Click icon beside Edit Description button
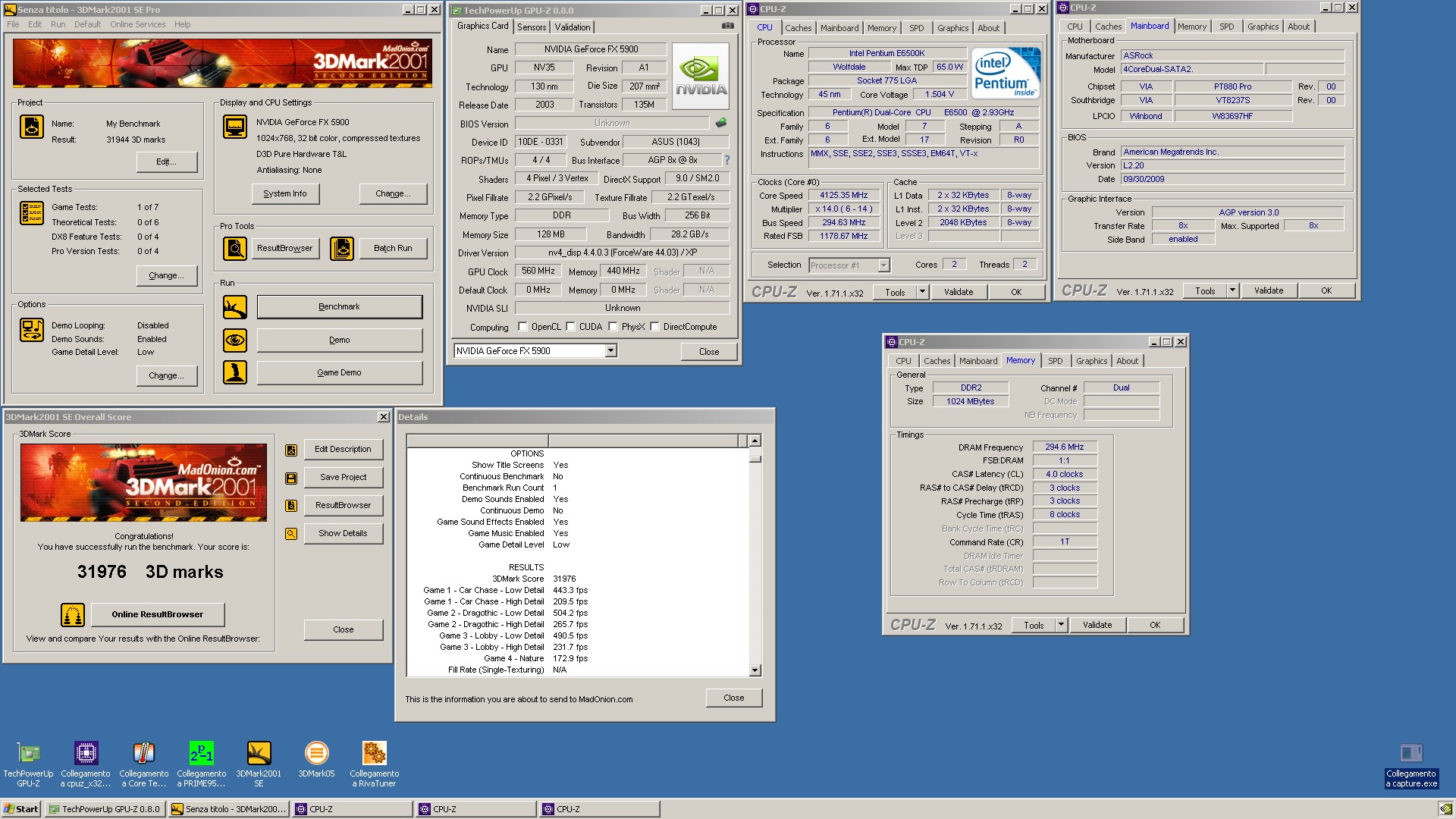Screen dimensions: 1456x819 [291, 450]
